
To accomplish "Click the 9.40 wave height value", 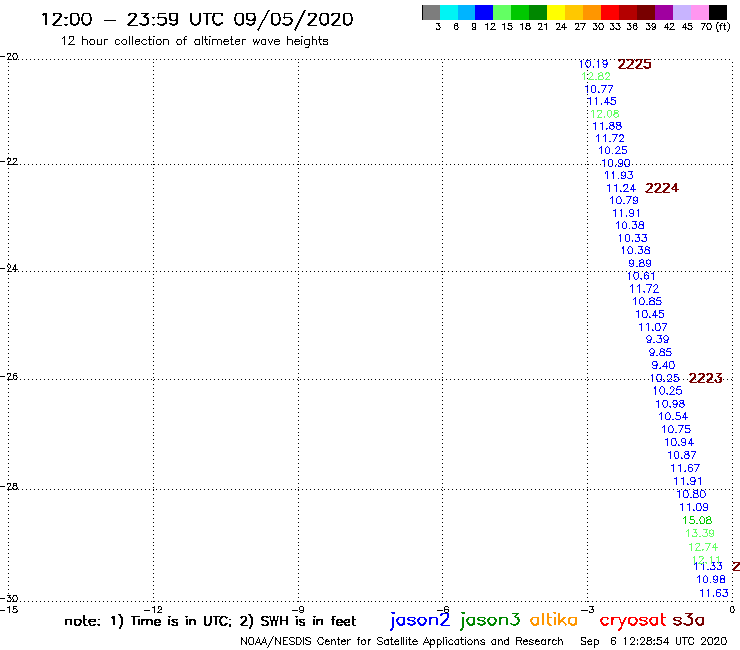I will 663,365.
